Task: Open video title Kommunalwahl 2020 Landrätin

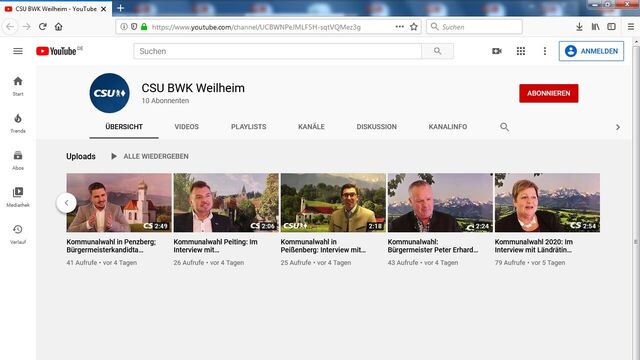Action: [533, 246]
